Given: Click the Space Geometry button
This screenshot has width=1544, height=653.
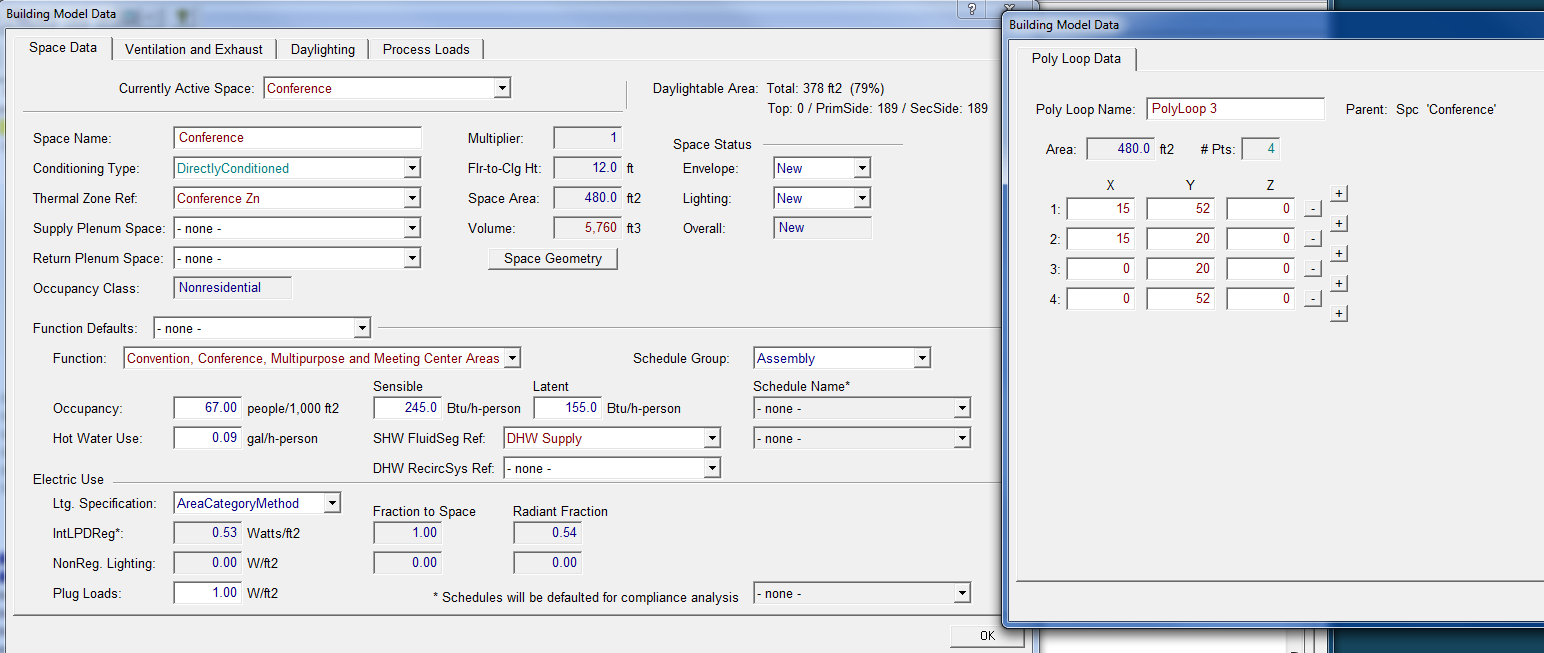Looking at the screenshot, I should [x=553, y=259].
